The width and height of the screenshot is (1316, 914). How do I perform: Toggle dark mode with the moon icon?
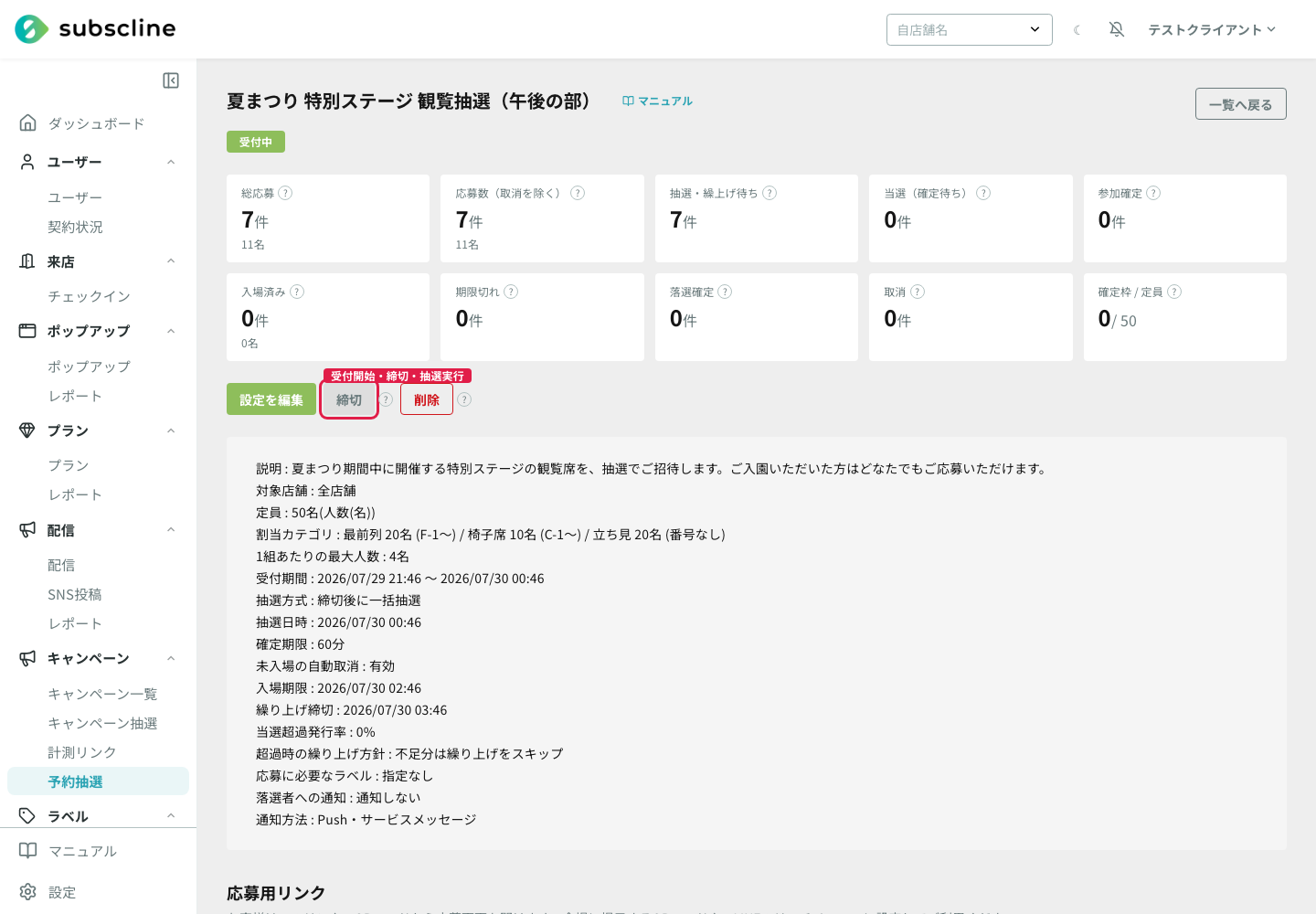click(x=1077, y=30)
